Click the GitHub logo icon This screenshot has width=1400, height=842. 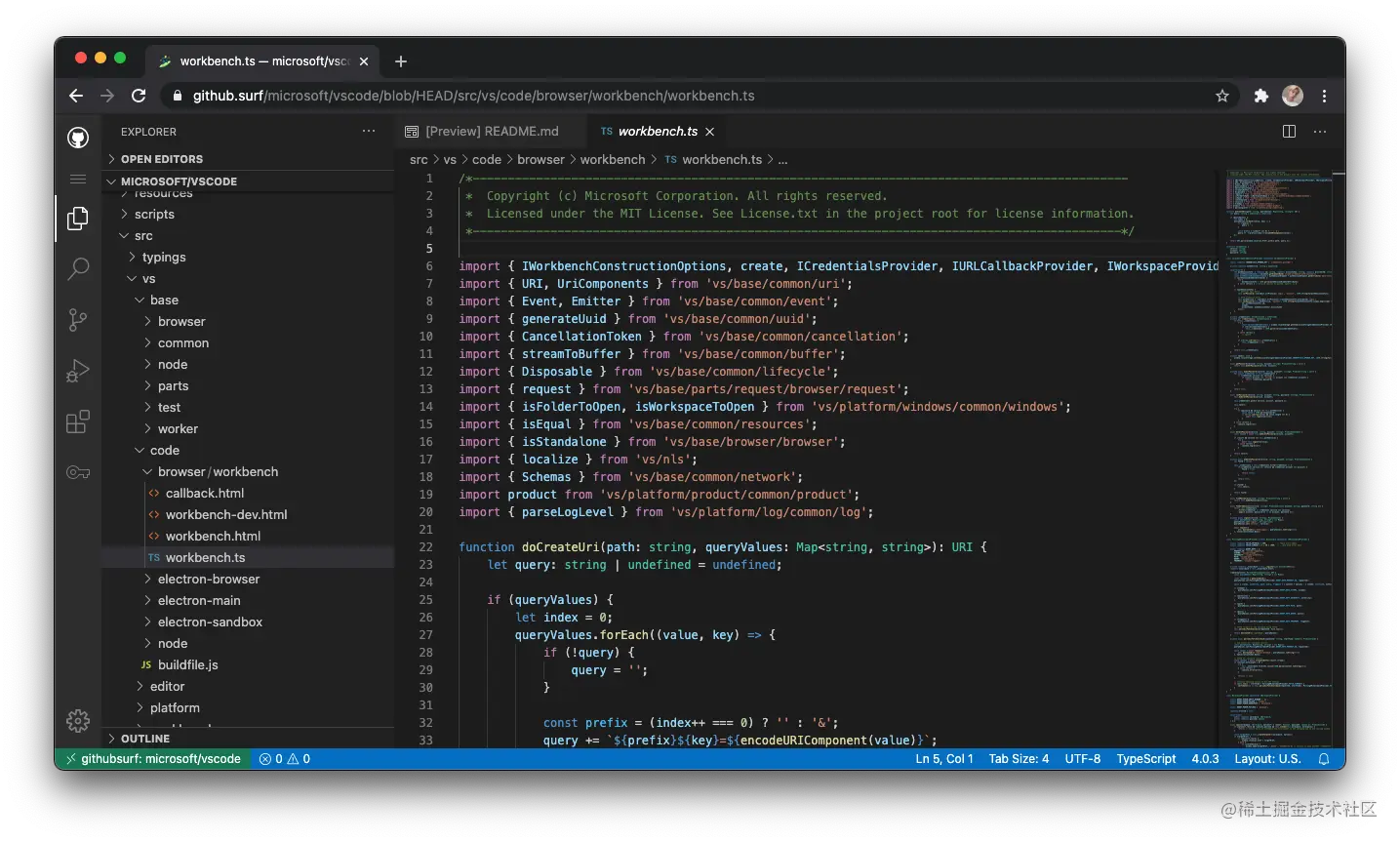point(78,138)
